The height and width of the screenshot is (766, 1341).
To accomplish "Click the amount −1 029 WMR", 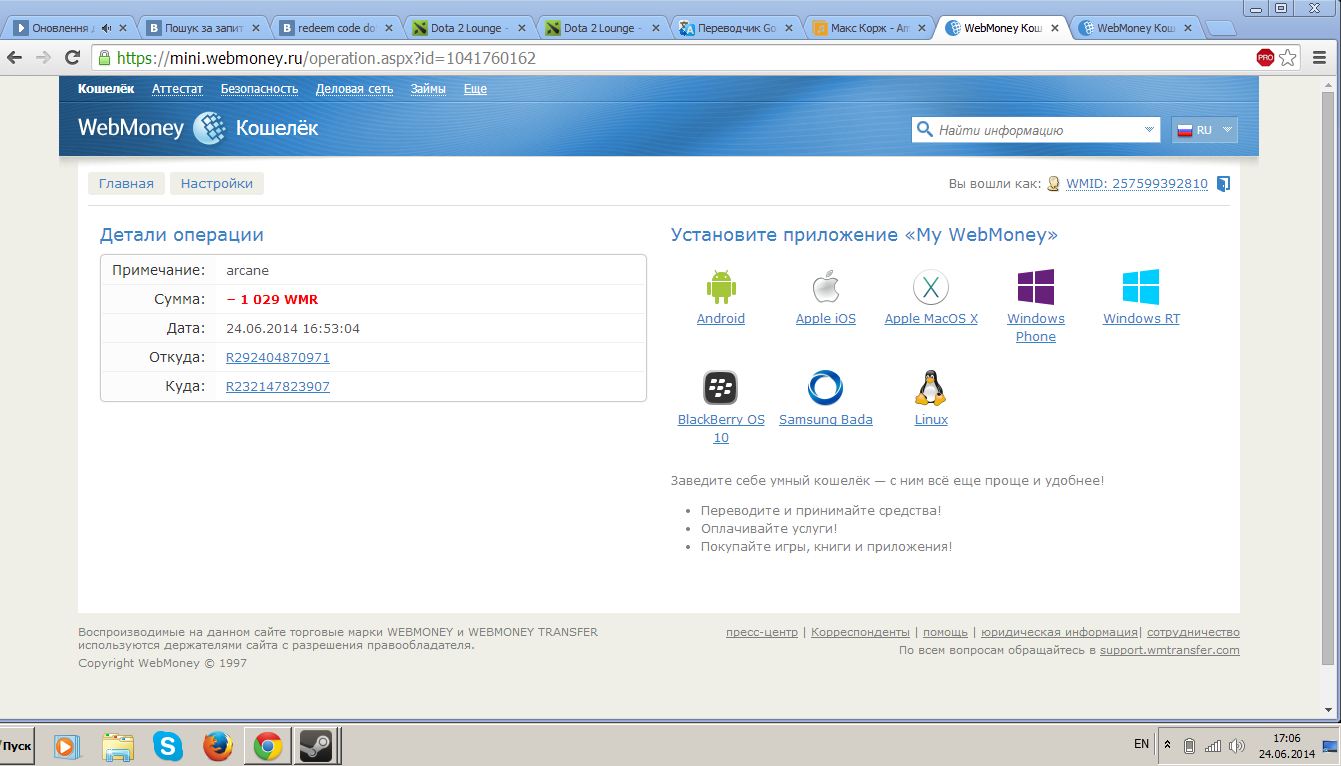I will [x=272, y=299].
